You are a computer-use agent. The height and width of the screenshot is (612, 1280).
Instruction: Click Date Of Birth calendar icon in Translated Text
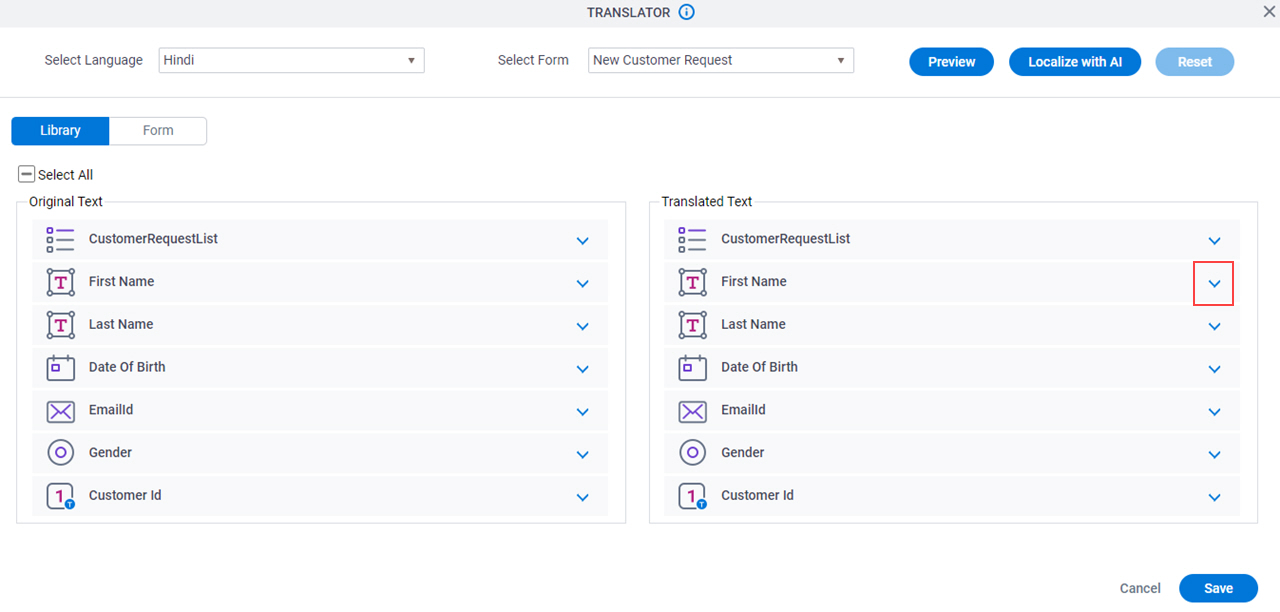(693, 368)
